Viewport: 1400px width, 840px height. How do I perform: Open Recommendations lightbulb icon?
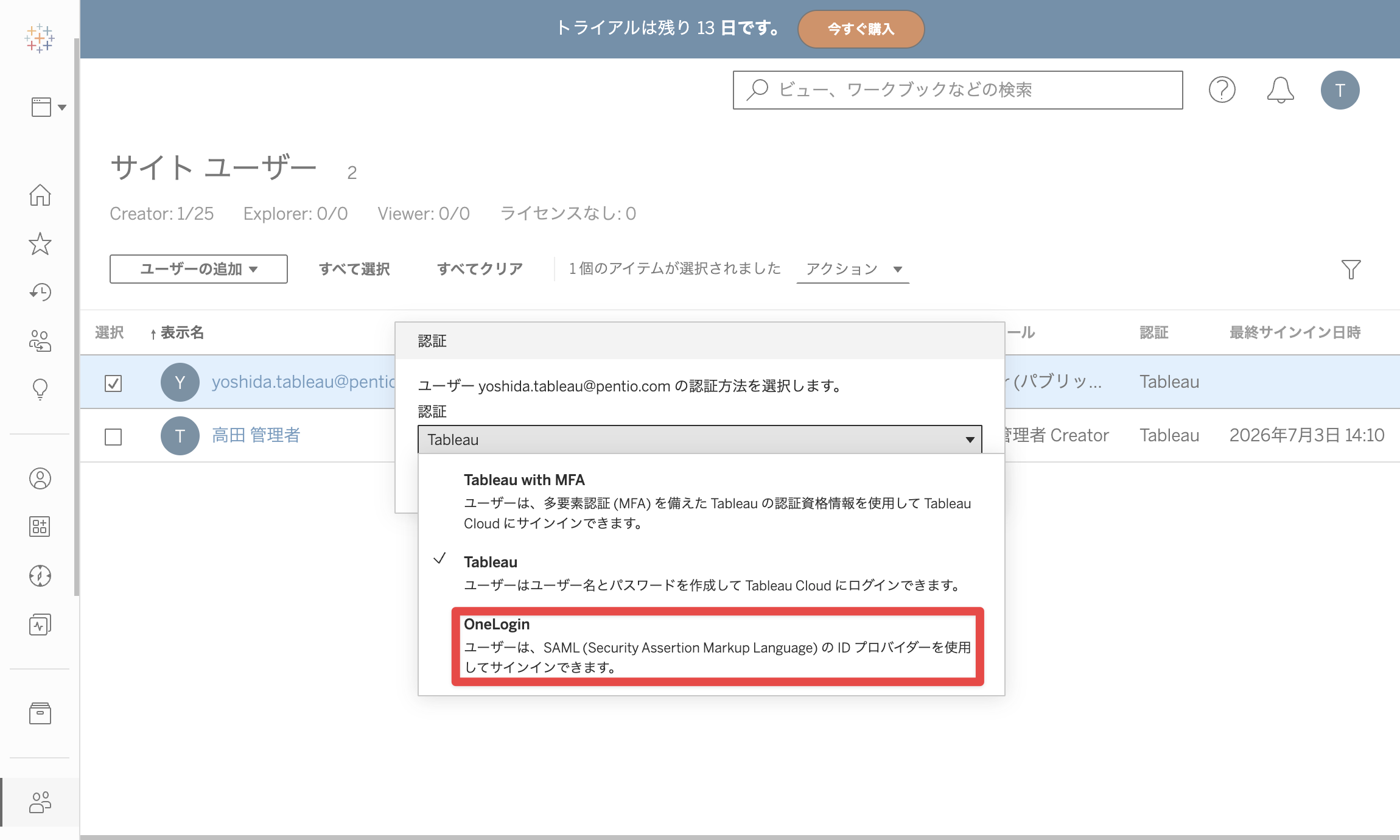(x=40, y=390)
